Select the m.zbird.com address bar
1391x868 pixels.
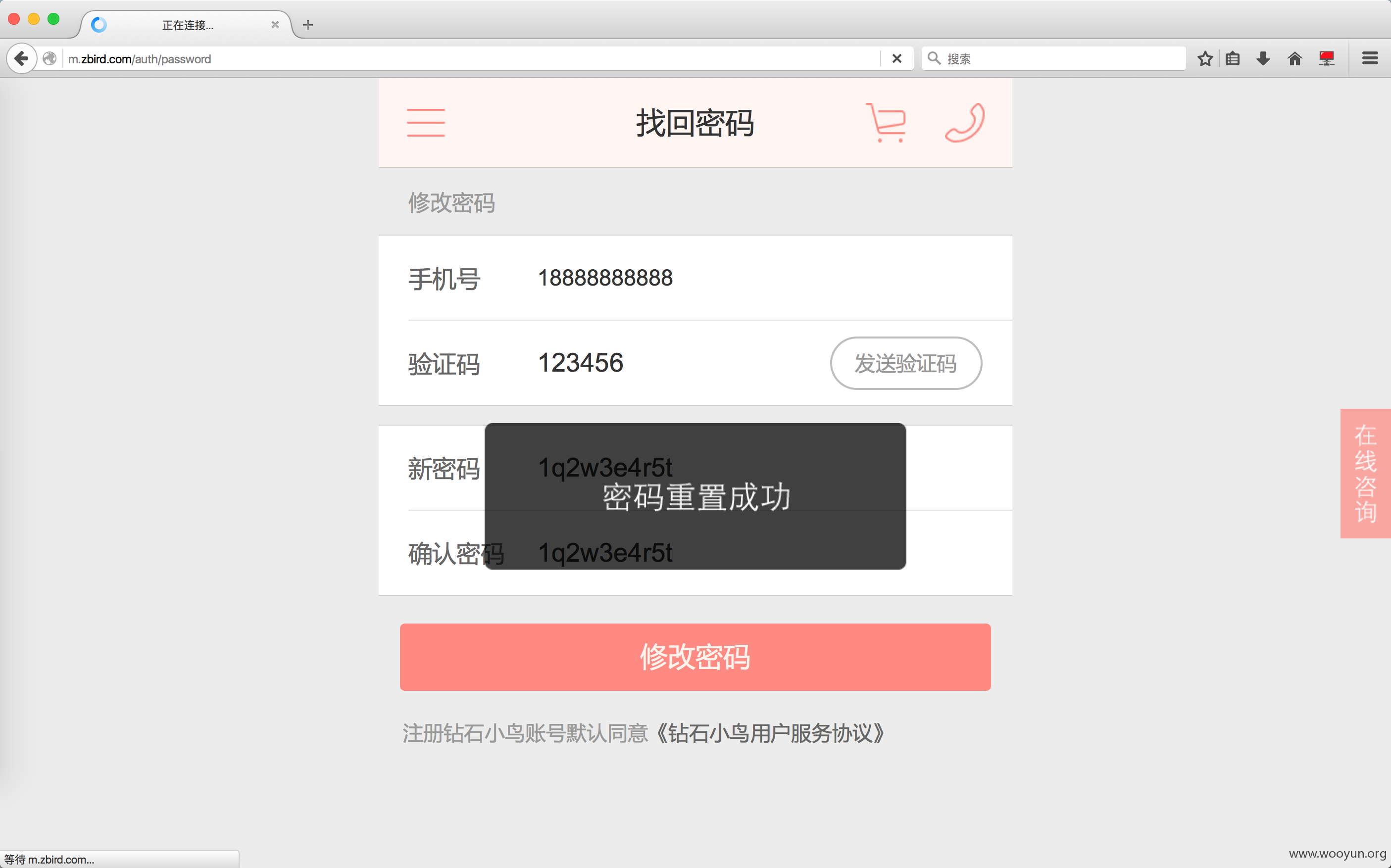tap(471, 58)
